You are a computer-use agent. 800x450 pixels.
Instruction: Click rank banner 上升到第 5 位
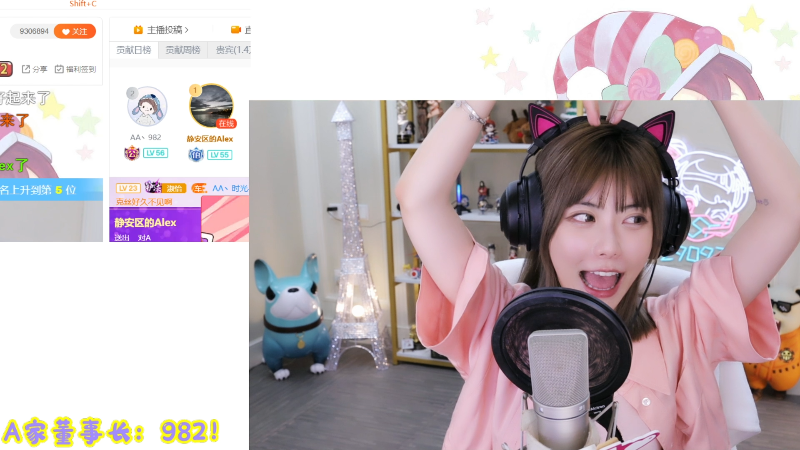coord(51,190)
